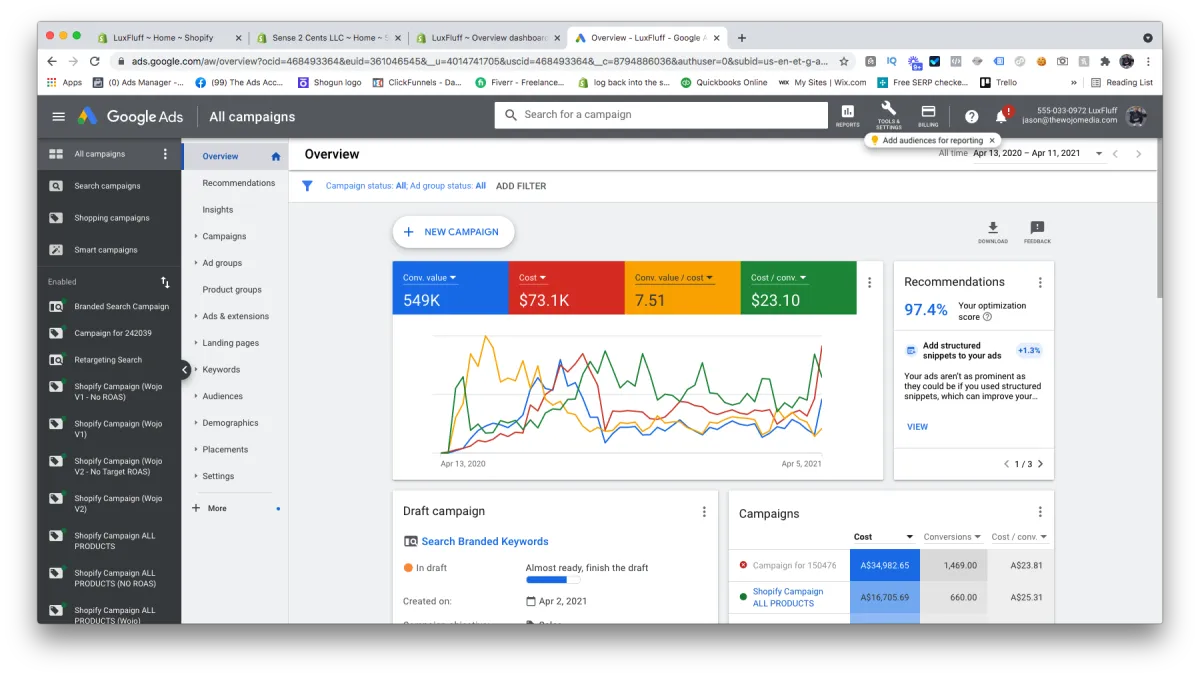Select Branded Search Campaign in sidebar
This screenshot has height=677, width=1200.
121,307
